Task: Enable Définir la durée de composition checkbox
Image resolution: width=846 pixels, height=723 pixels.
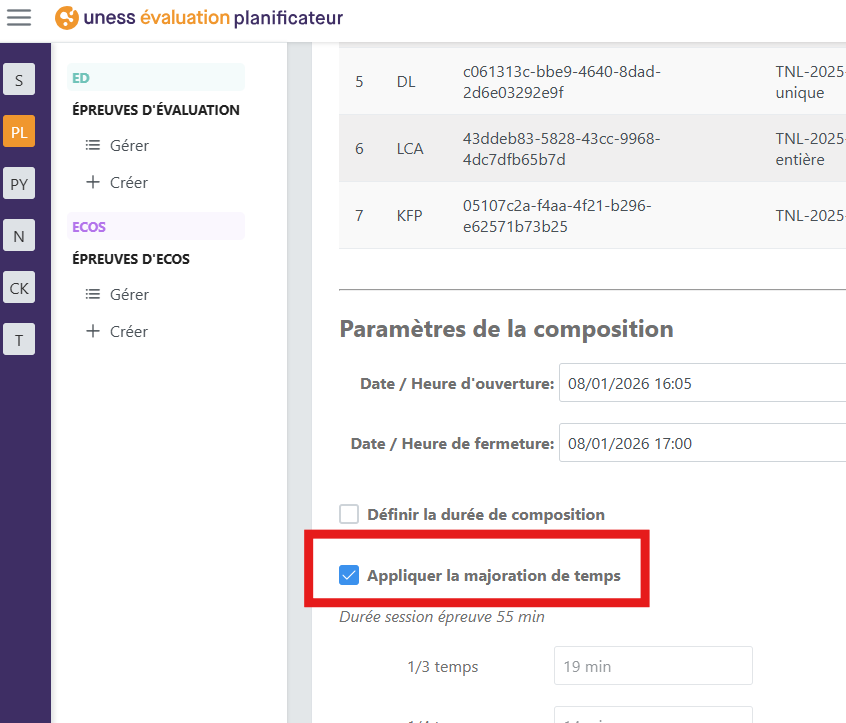Action: [x=349, y=515]
